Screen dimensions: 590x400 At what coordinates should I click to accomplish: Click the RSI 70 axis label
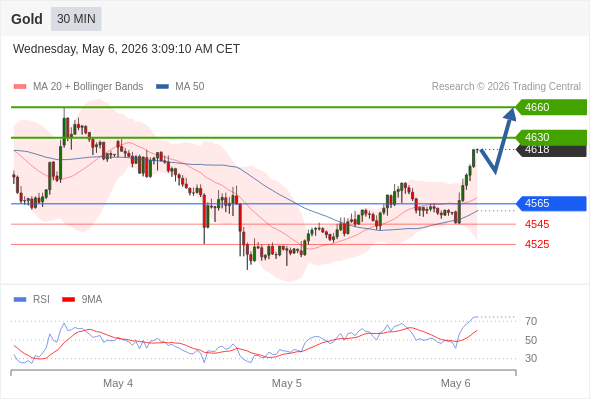tap(531, 321)
